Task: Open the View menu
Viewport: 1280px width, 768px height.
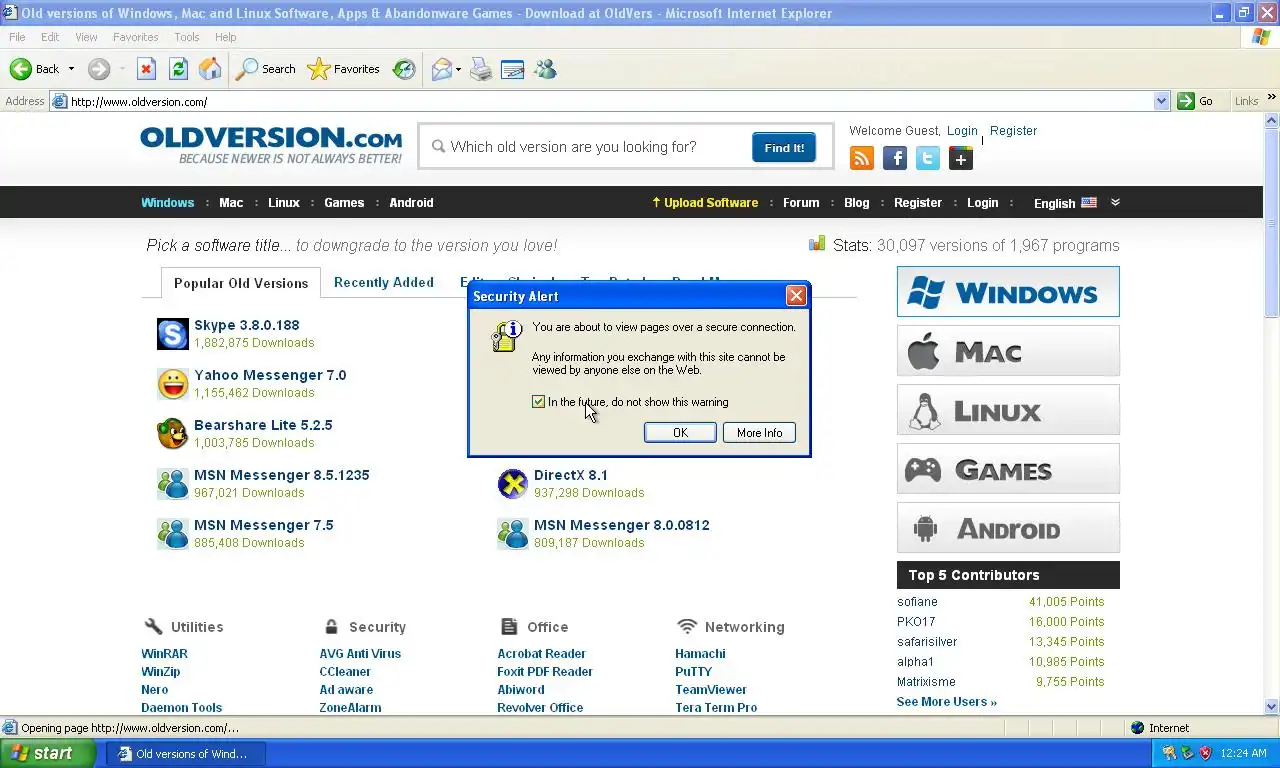Action: click(x=86, y=37)
